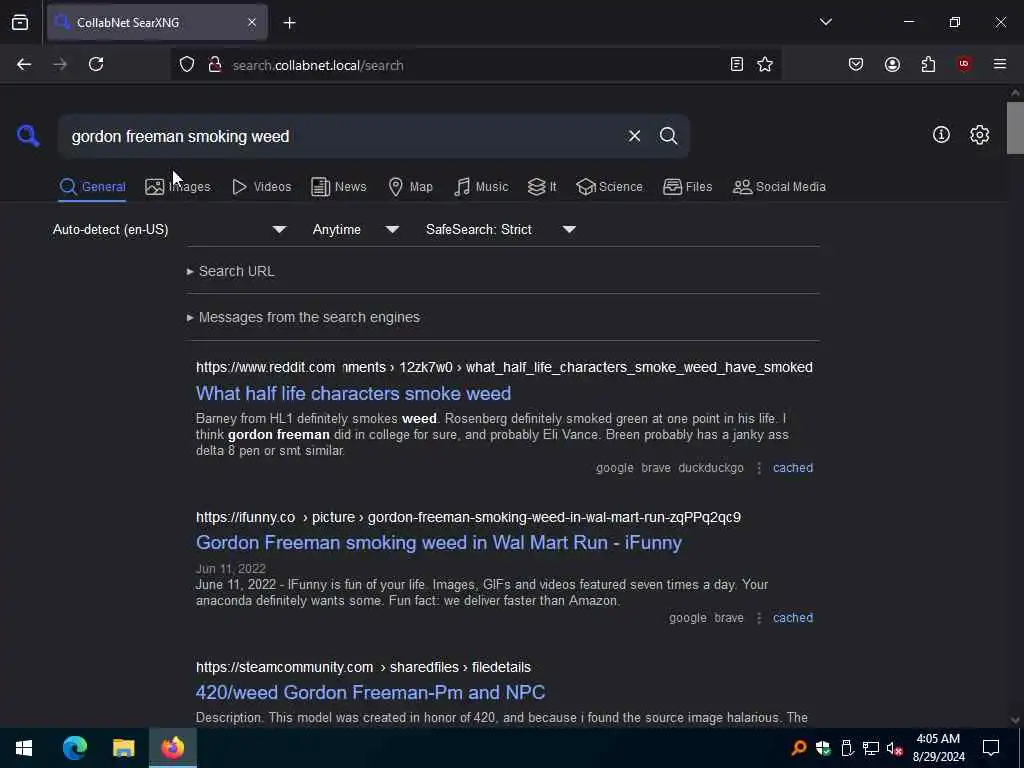Image resolution: width=1024 pixels, height=768 pixels.
Task: Clear the search query with X
Action: pyautogui.click(x=634, y=136)
